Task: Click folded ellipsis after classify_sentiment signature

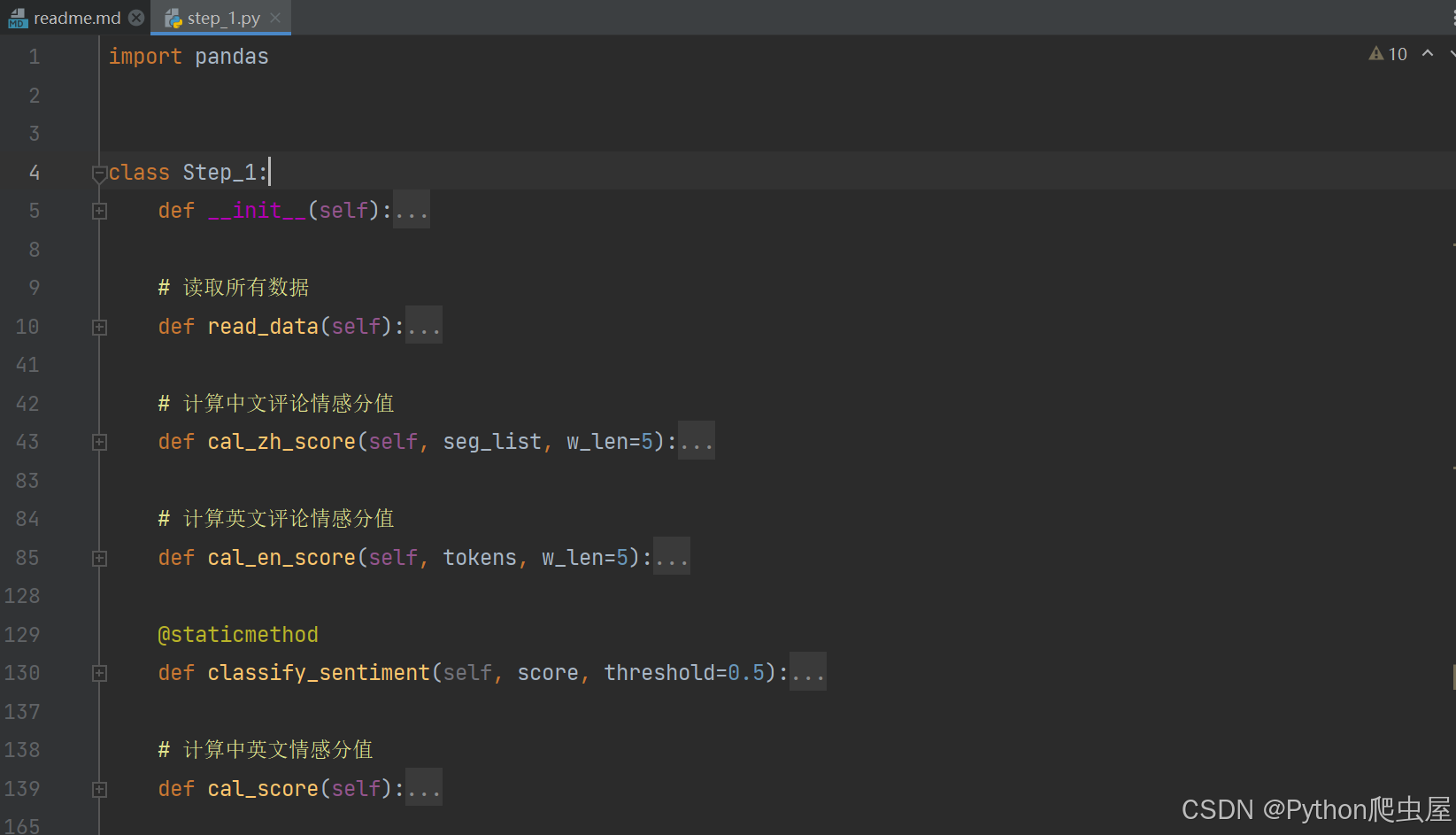Action: pos(808,672)
